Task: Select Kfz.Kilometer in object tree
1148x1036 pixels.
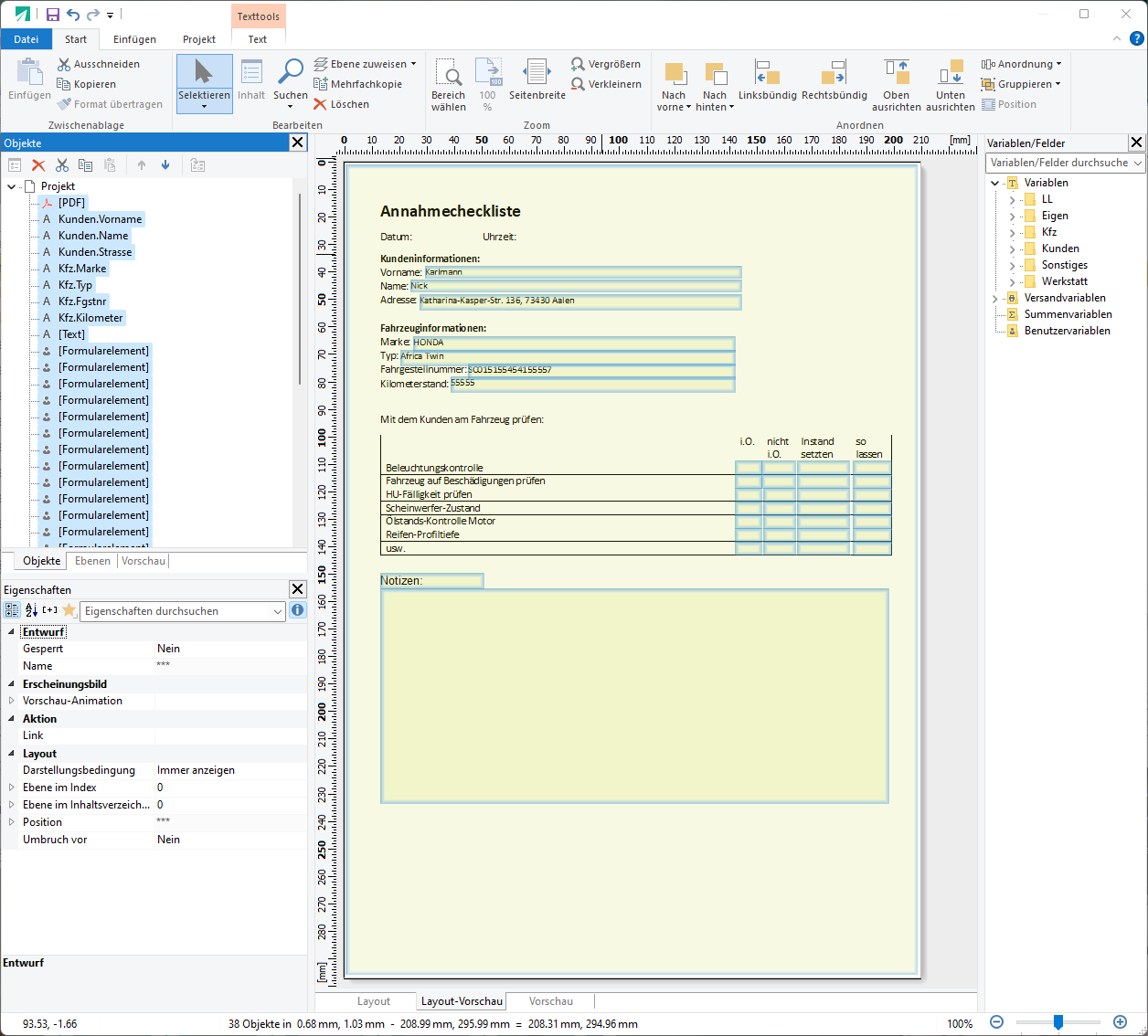Action: click(90, 318)
